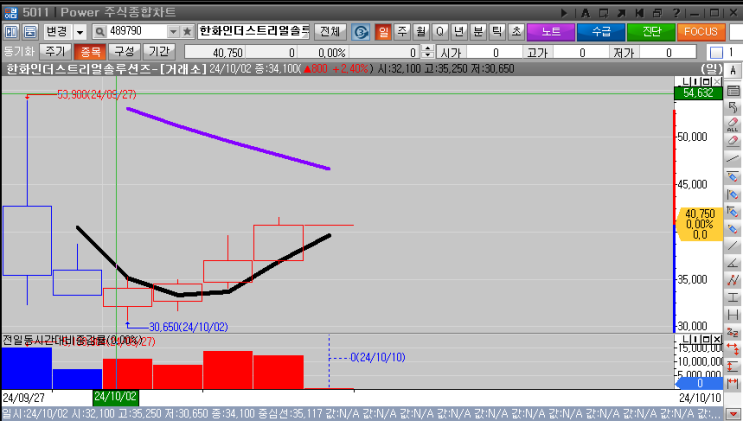Switch the chart to the daily 일 period

pyautogui.click(x=383, y=32)
